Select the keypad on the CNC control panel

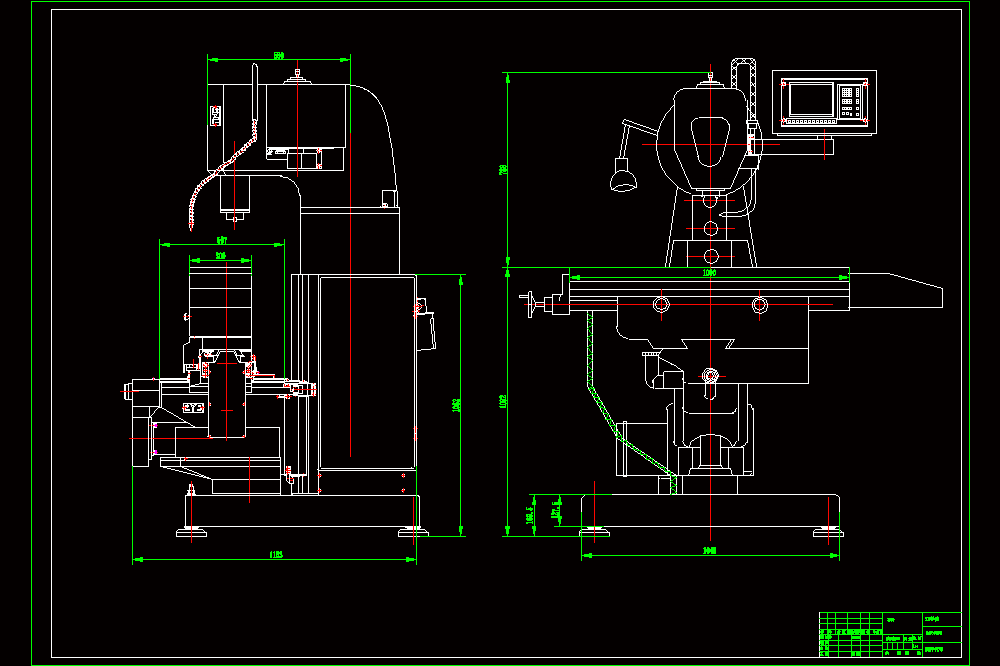851,102
